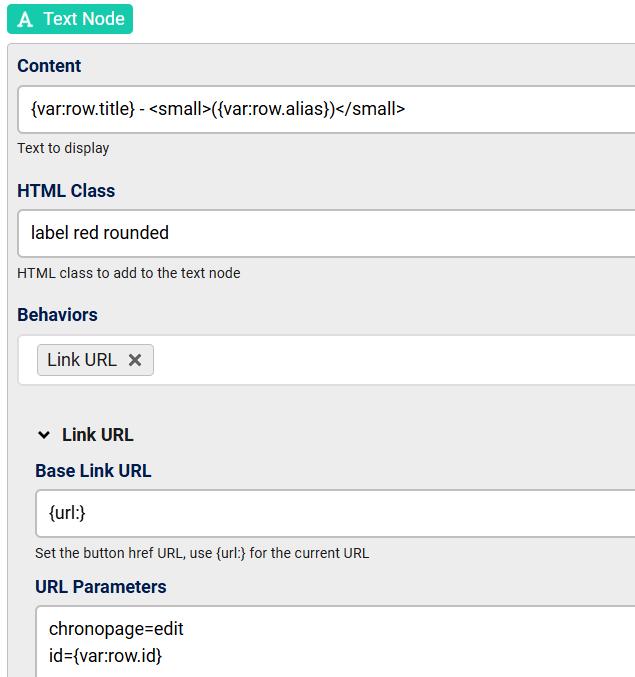The width and height of the screenshot is (635, 677).
Task: Focus the Content text input field
Action: [326, 109]
